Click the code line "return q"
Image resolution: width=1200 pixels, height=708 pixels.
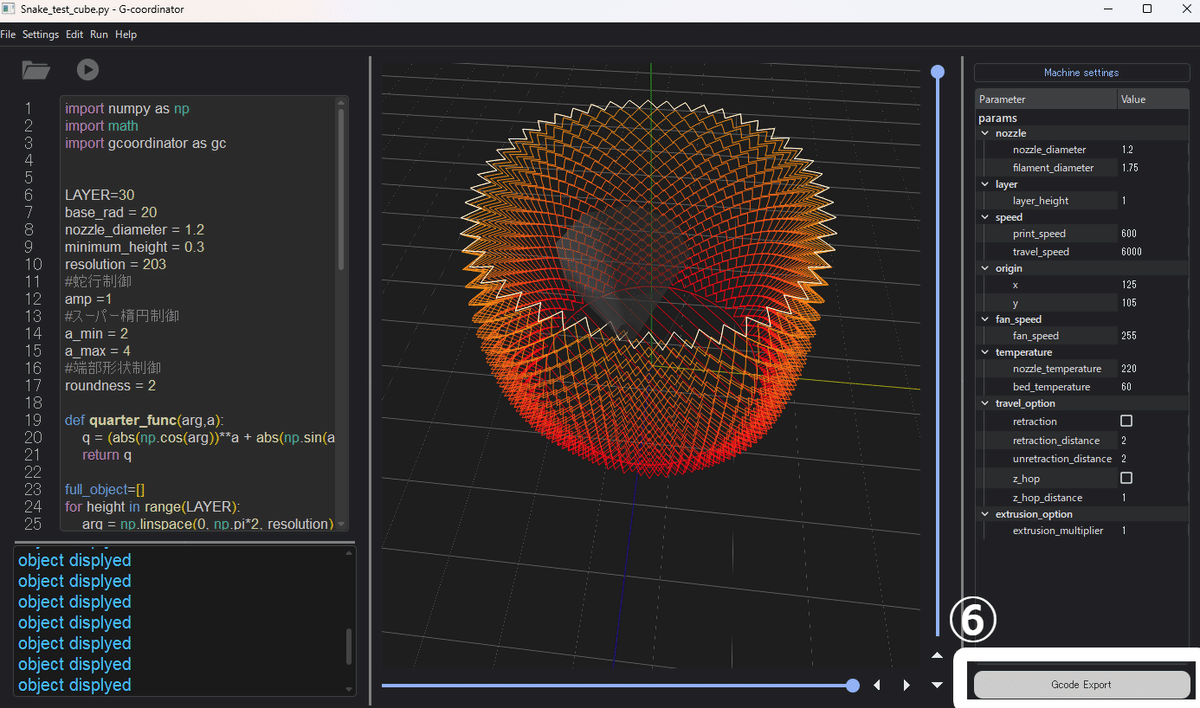pos(107,455)
